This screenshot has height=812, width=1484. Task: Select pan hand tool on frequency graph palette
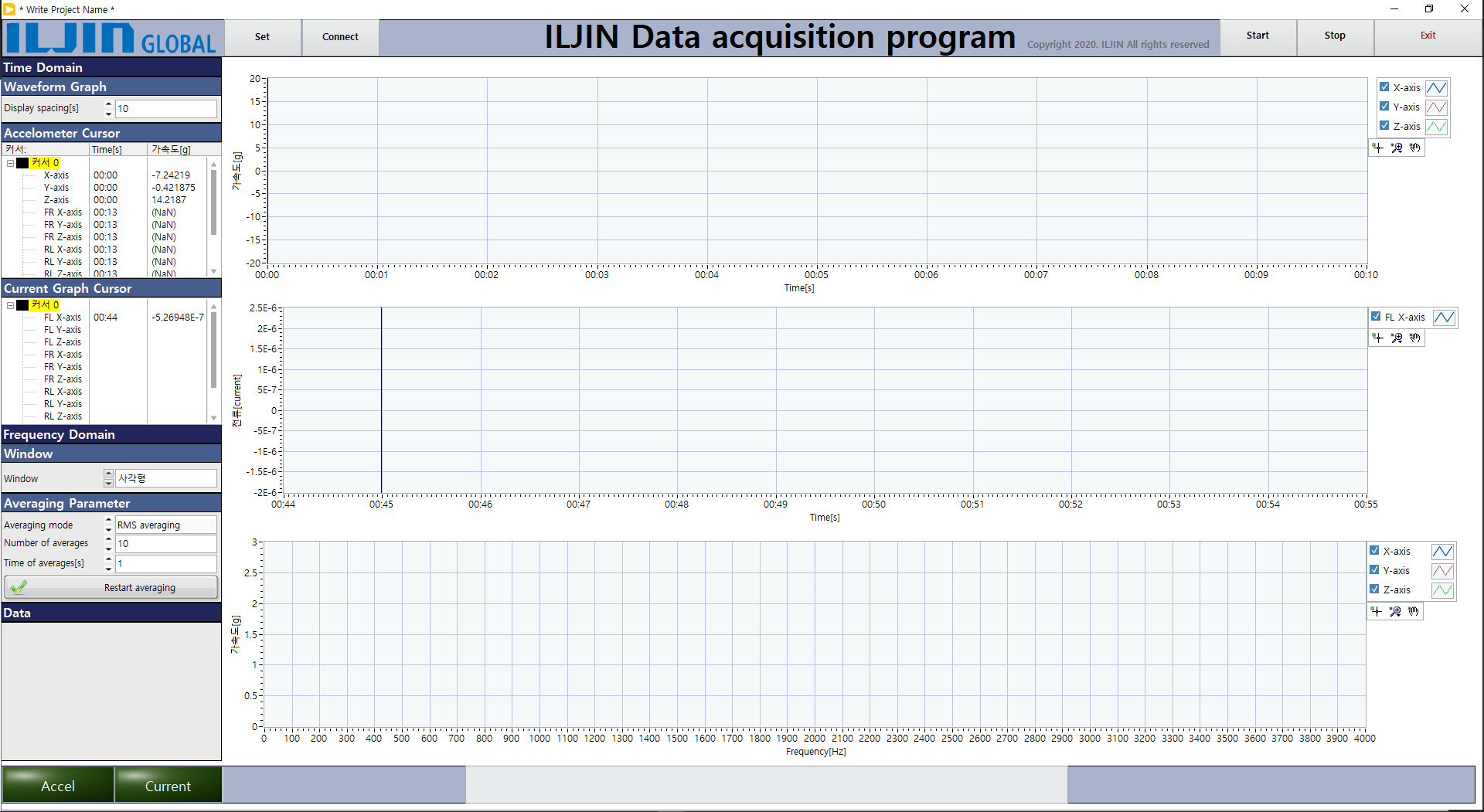coord(1414,611)
